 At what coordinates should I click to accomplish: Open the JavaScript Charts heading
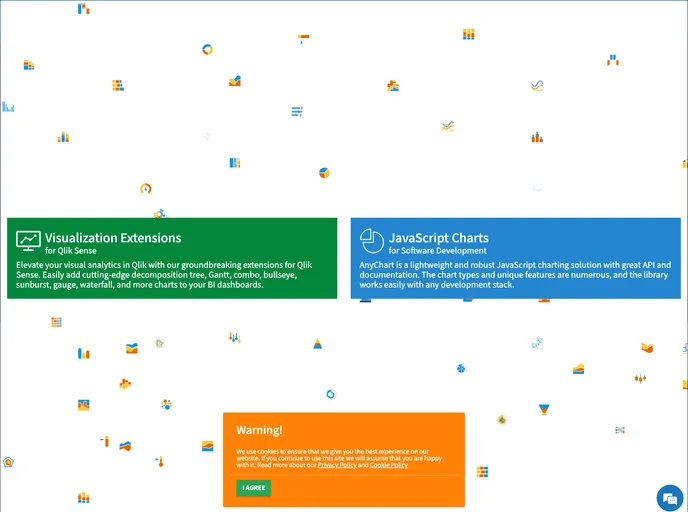click(x=439, y=238)
